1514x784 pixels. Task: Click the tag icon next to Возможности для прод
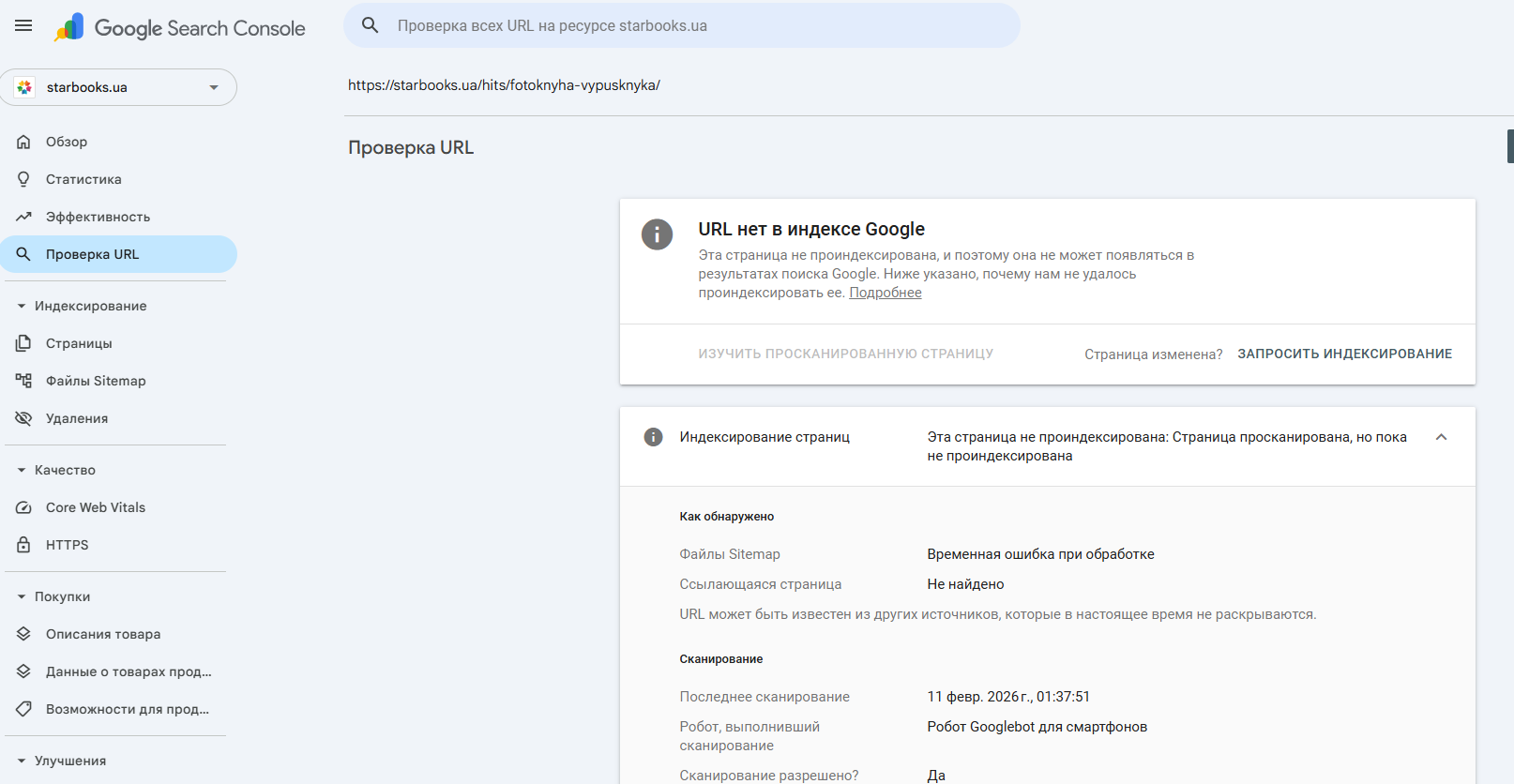(x=23, y=709)
